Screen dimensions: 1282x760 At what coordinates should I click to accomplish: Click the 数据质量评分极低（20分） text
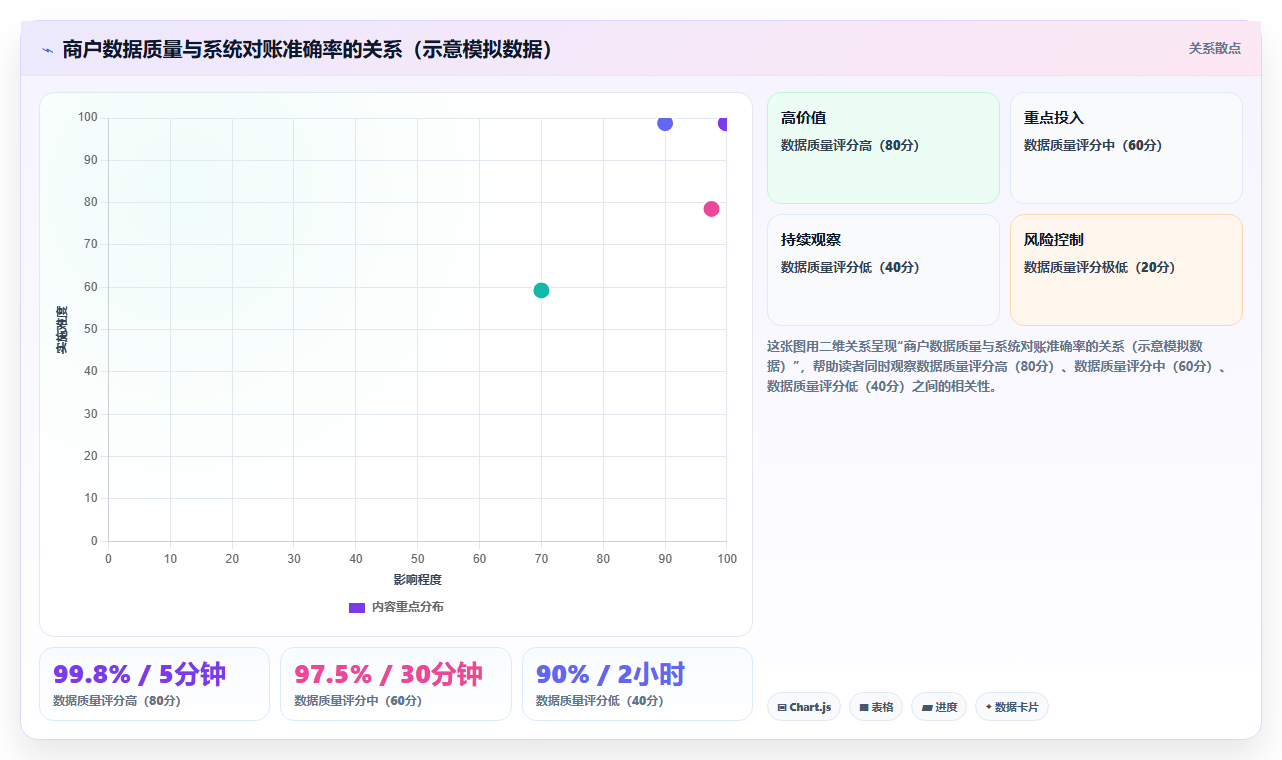tap(1100, 267)
